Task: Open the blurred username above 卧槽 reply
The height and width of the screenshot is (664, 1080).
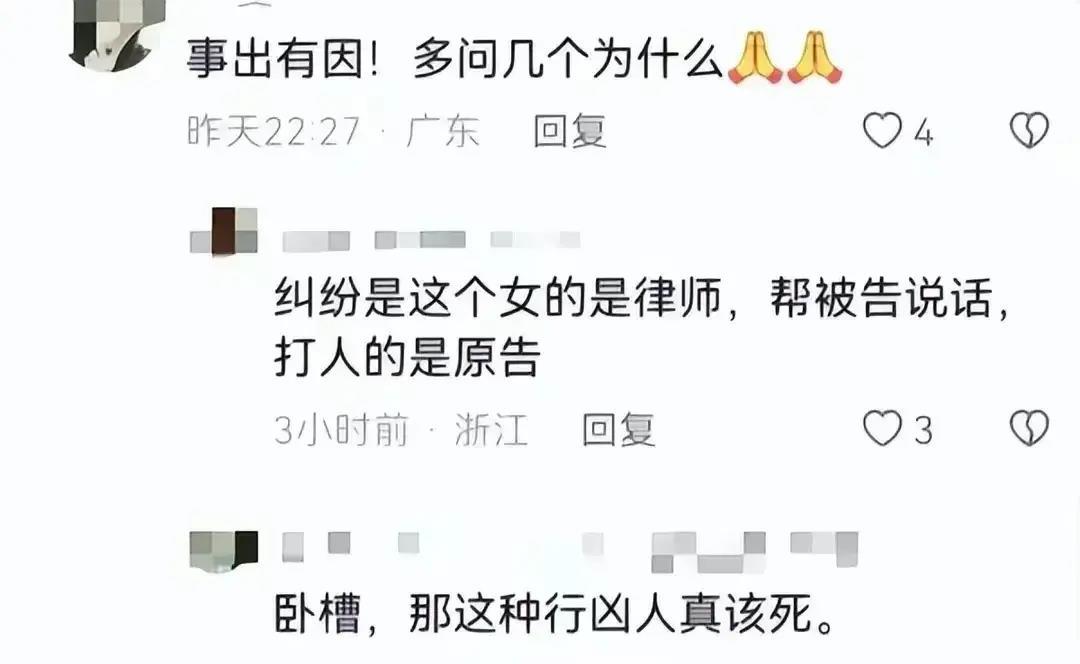Action: (570, 552)
